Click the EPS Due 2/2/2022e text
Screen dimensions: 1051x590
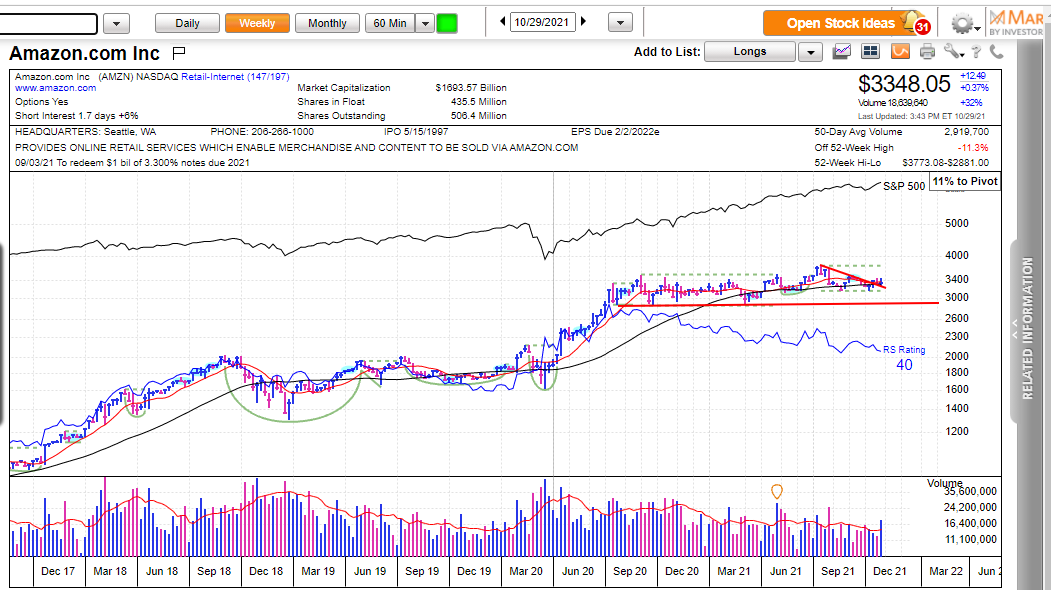(x=615, y=131)
